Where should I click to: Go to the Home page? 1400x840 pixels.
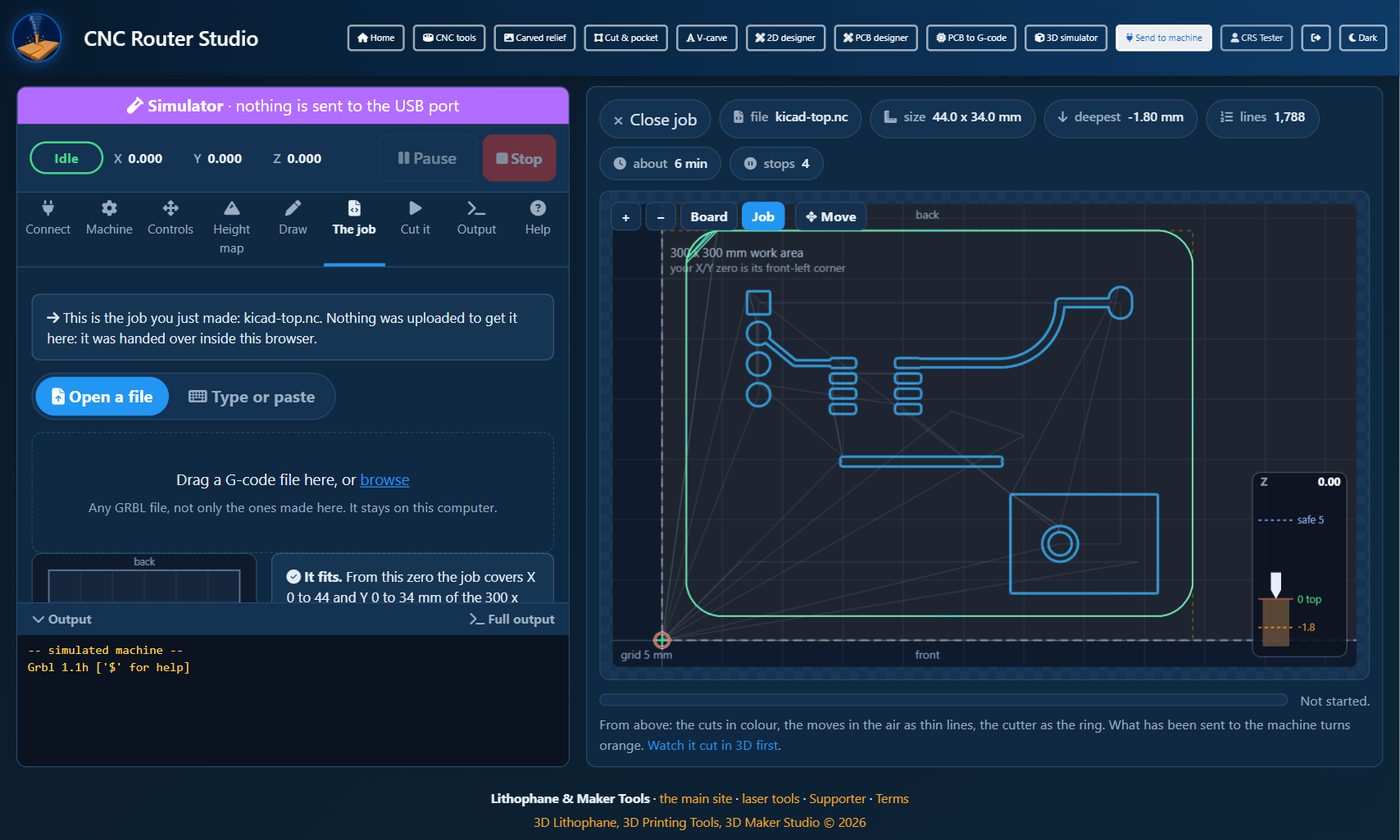click(376, 38)
